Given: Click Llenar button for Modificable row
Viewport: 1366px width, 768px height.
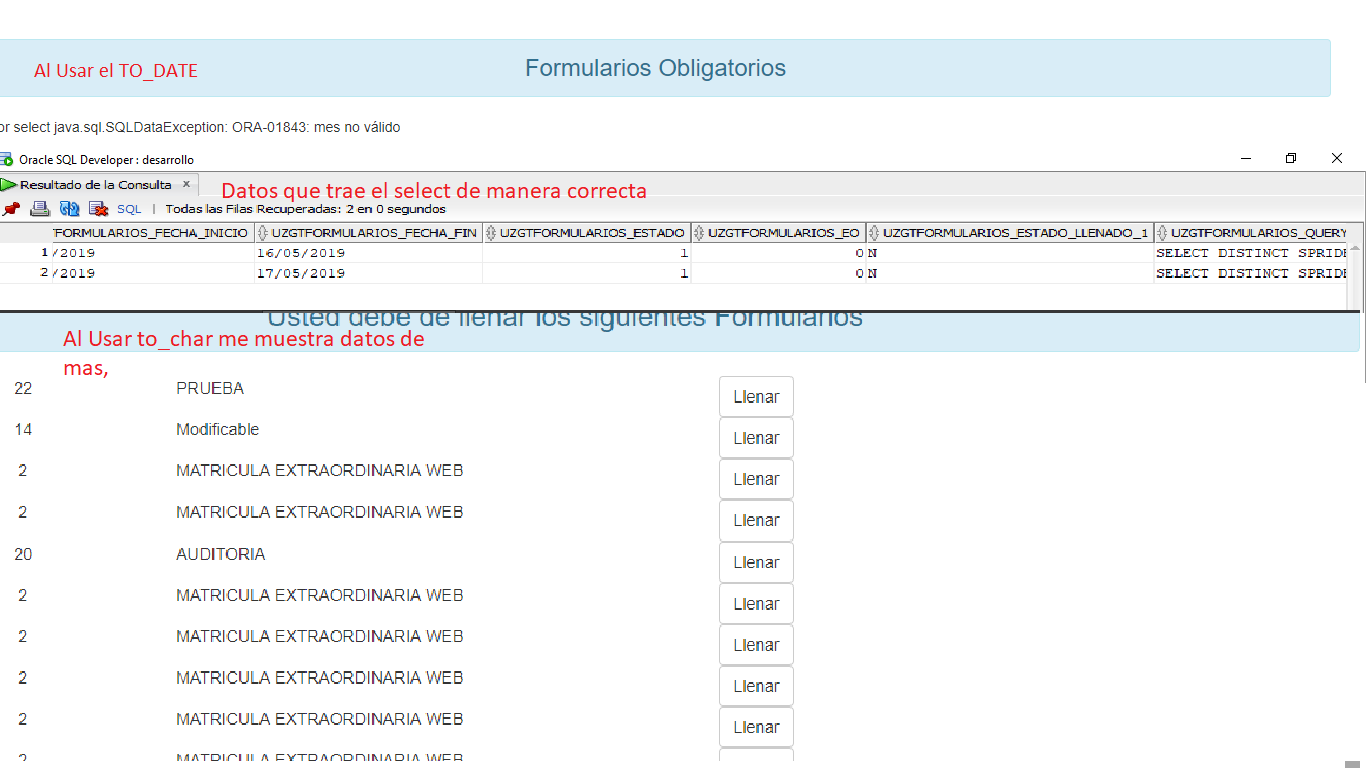Looking at the screenshot, I should click(x=756, y=438).
